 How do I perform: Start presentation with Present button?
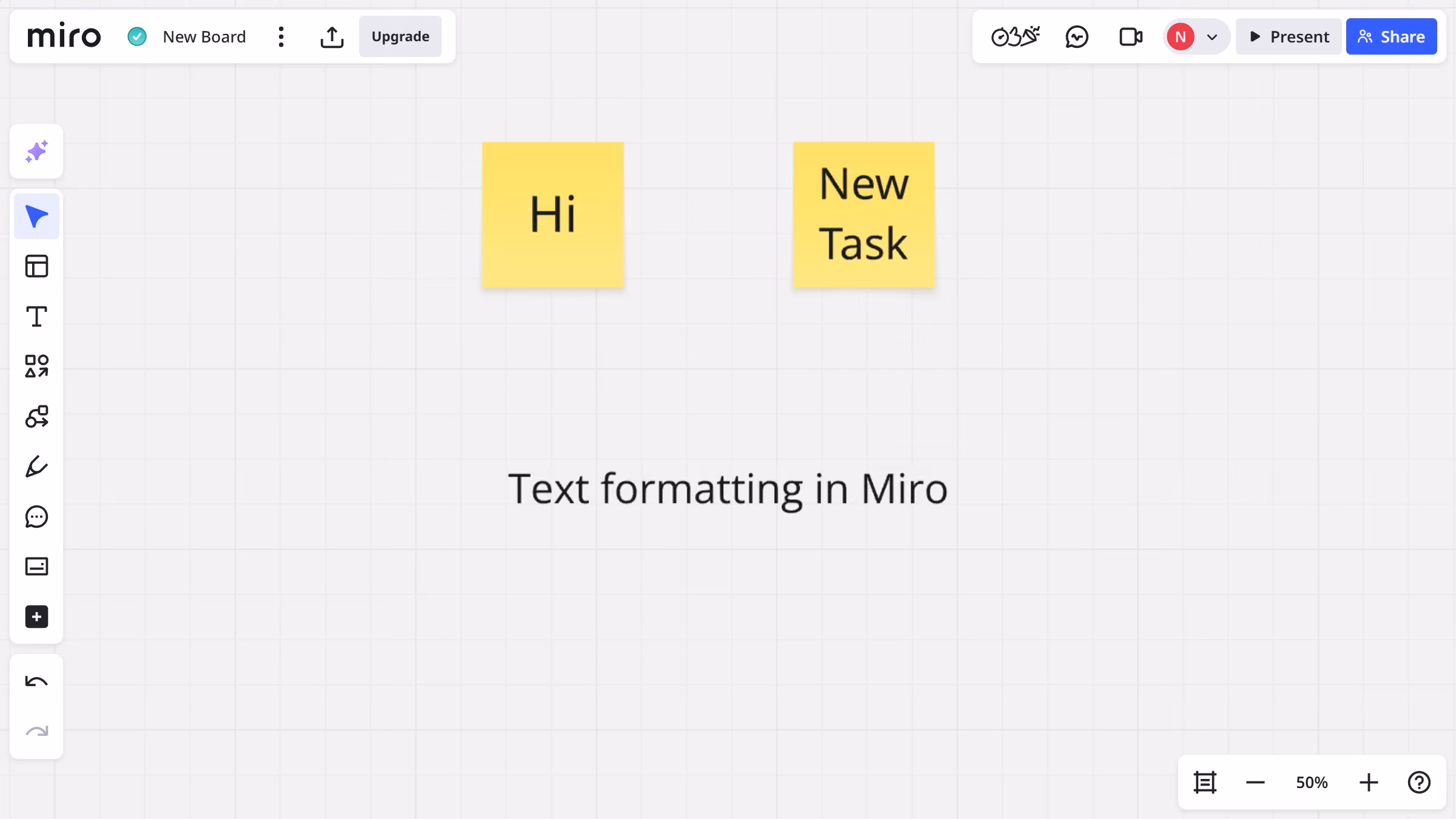[1289, 36]
